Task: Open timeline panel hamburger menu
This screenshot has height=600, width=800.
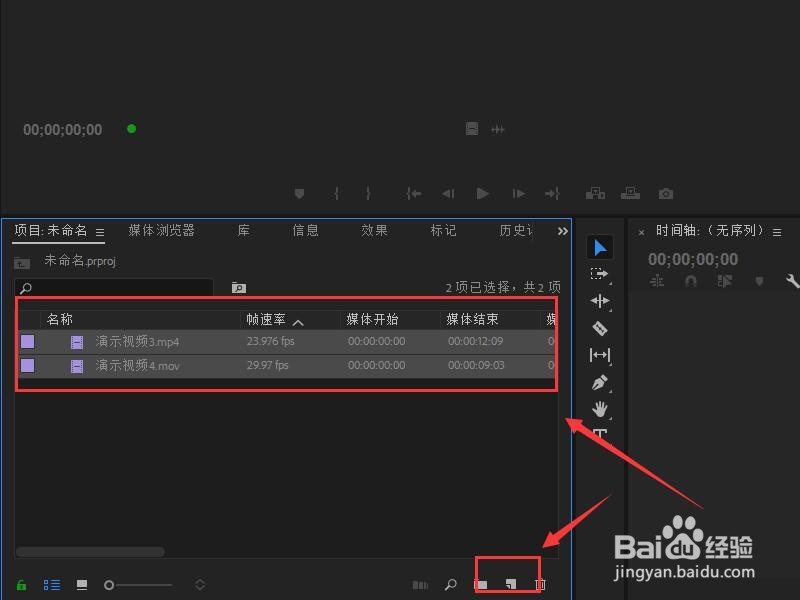Action: click(777, 233)
